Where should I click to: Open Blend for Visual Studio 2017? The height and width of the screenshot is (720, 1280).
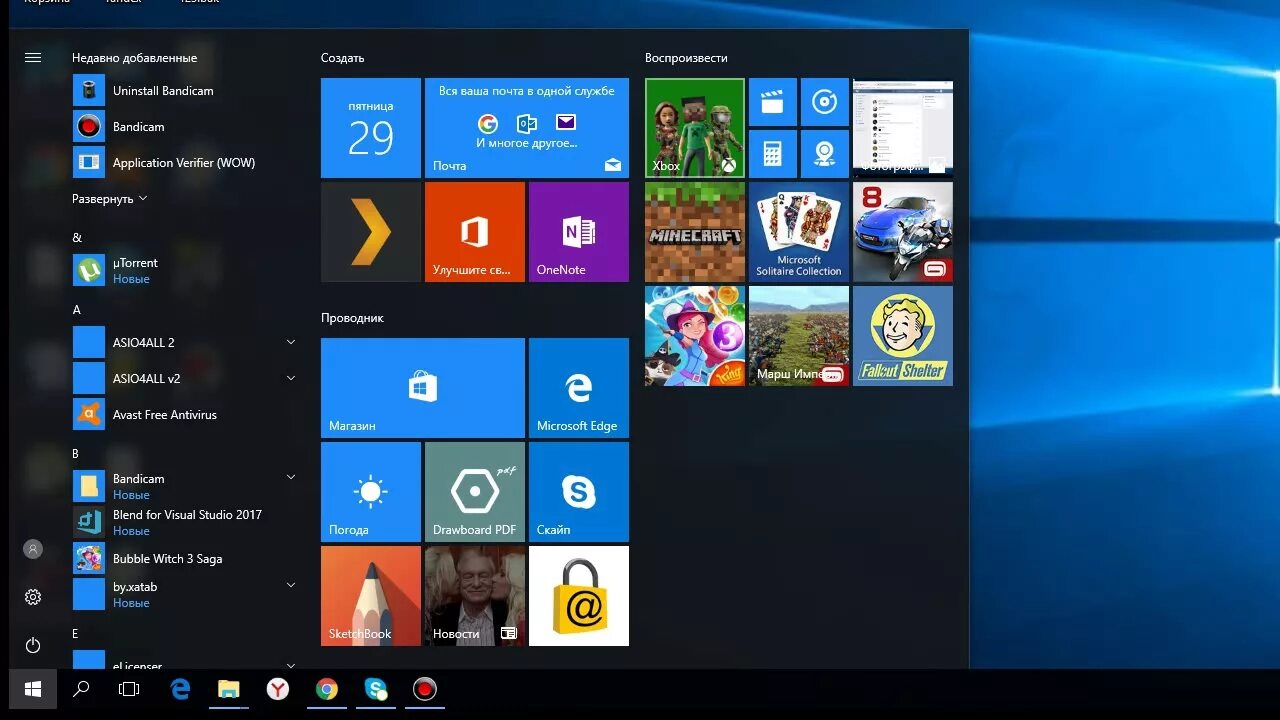pyautogui.click(x=186, y=522)
